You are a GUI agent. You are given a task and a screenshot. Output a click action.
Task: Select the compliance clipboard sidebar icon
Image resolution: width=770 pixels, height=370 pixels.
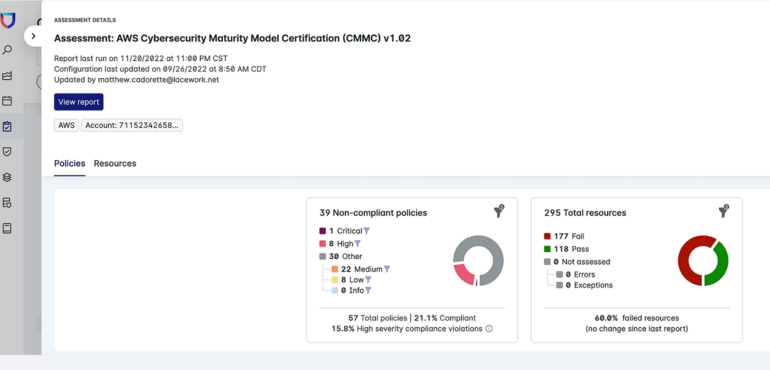[x=7, y=127]
